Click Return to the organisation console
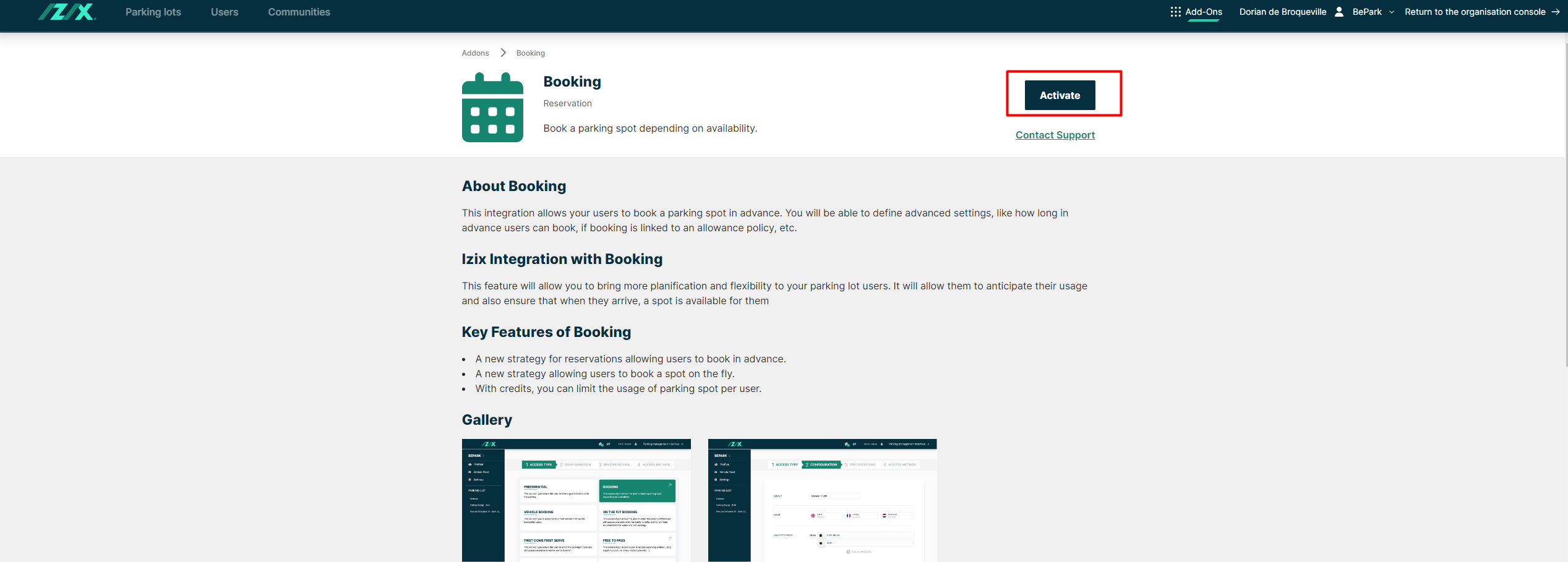This screenshot has height=562, width=1568. coord(1475,12)
